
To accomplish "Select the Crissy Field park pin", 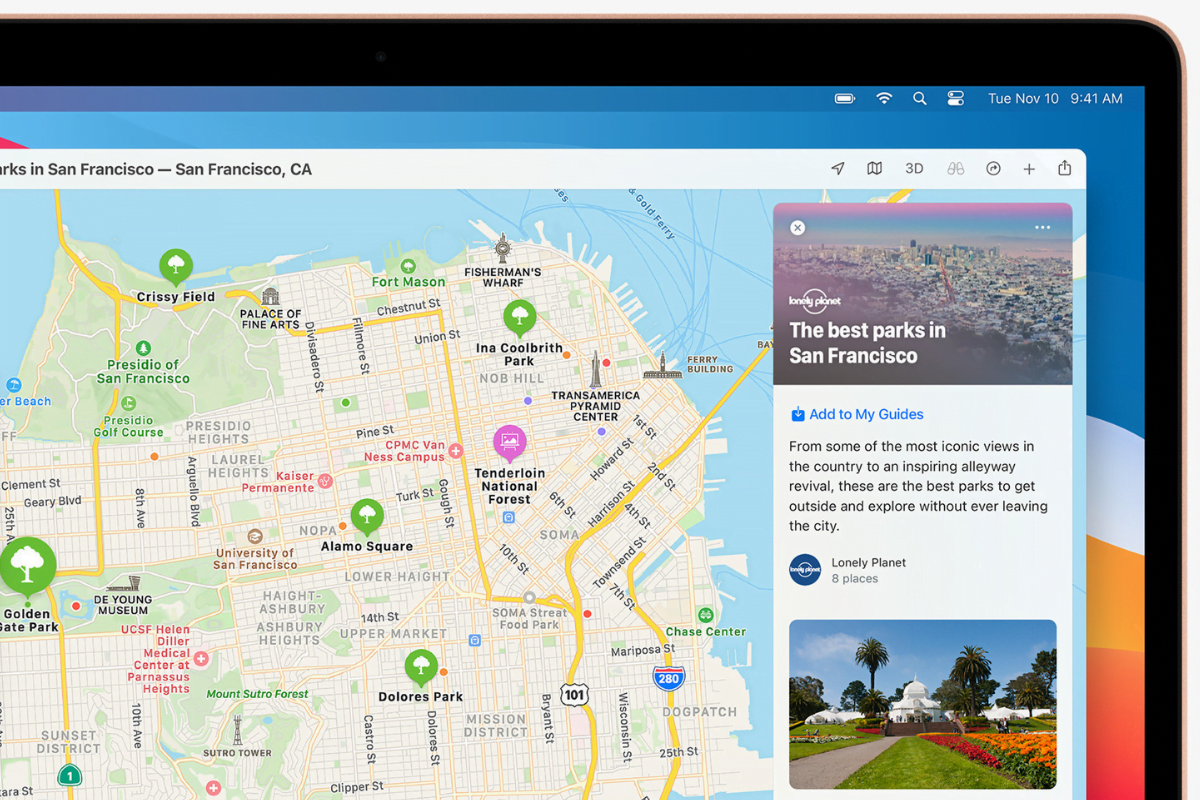I will [176, 266].
